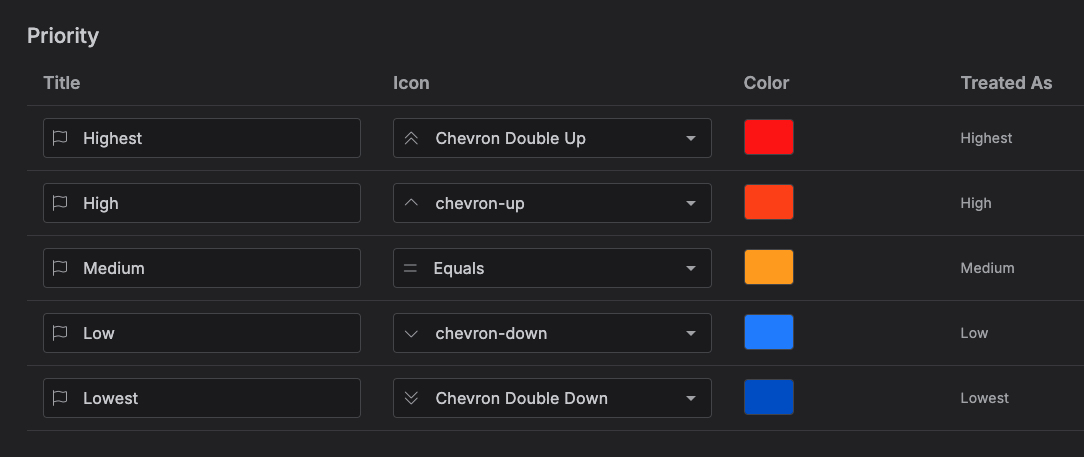Open the Chevron Double Down icon dropdown
The height and width of the screenshot is (457, 1084).
pos(552,398)
